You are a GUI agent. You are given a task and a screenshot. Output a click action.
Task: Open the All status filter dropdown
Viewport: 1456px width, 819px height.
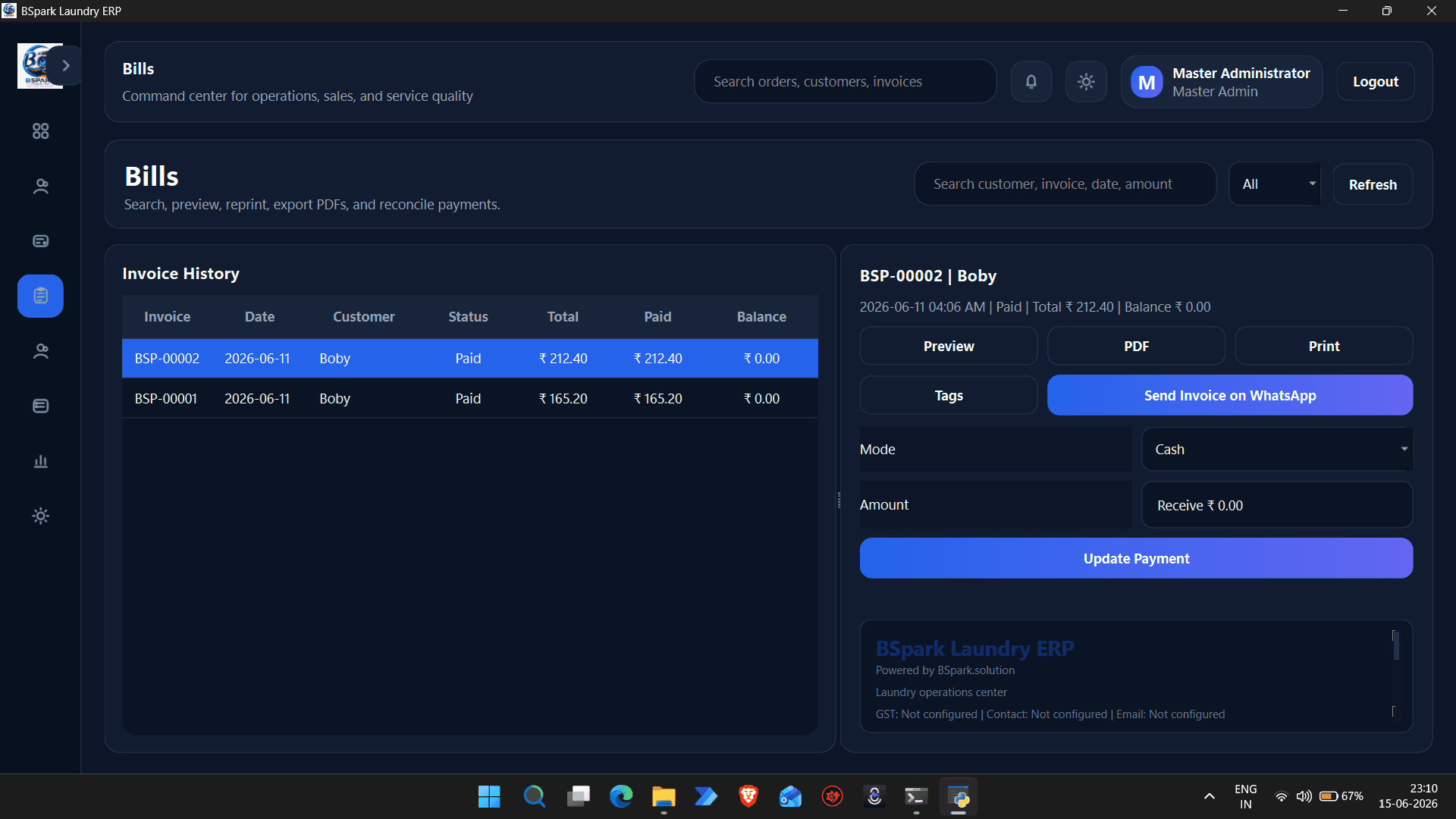1275,184
